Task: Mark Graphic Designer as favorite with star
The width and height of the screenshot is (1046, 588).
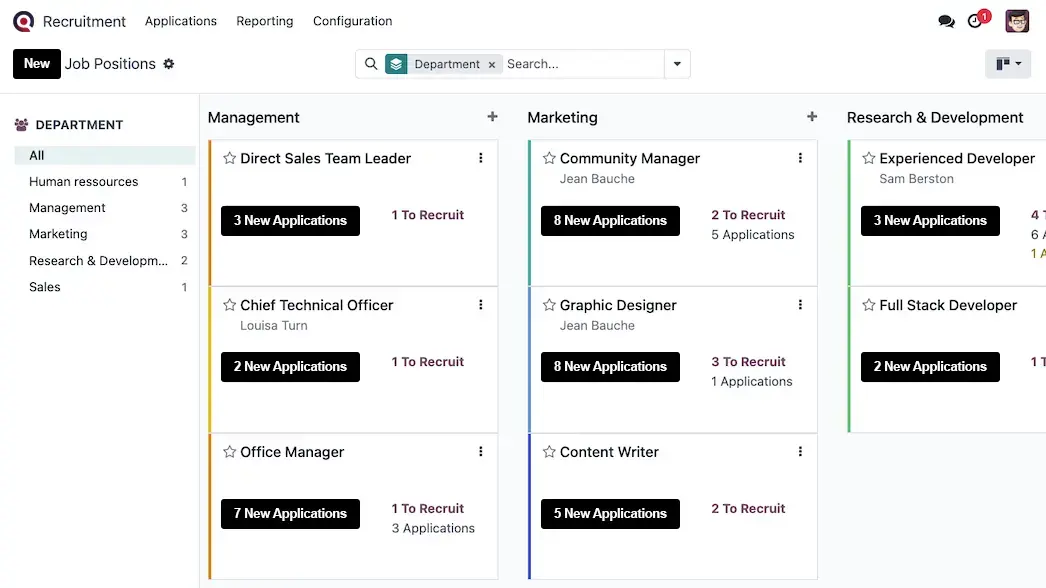Action: pos(549,305)
